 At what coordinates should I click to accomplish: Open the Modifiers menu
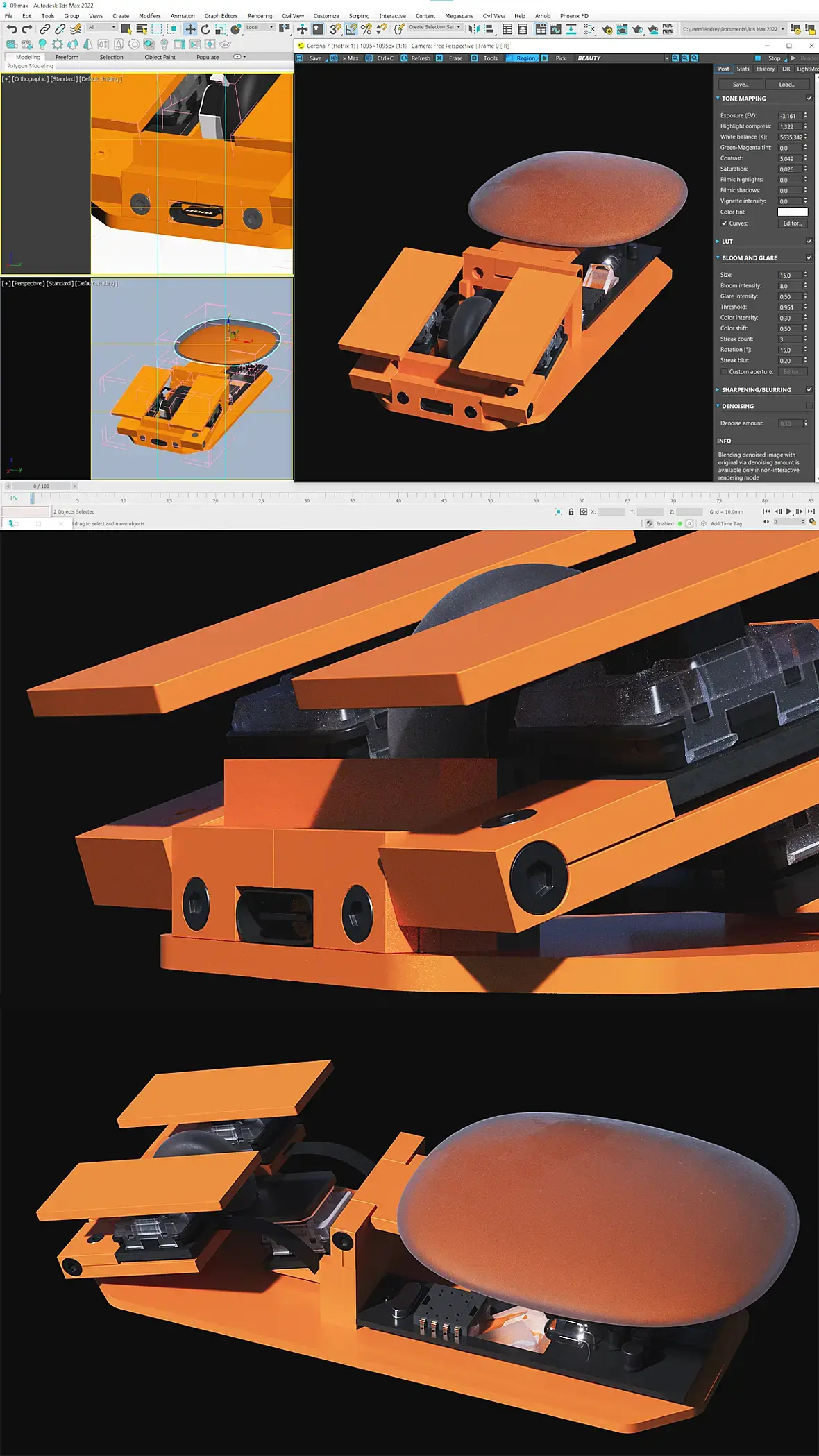[x=149, y=15]
